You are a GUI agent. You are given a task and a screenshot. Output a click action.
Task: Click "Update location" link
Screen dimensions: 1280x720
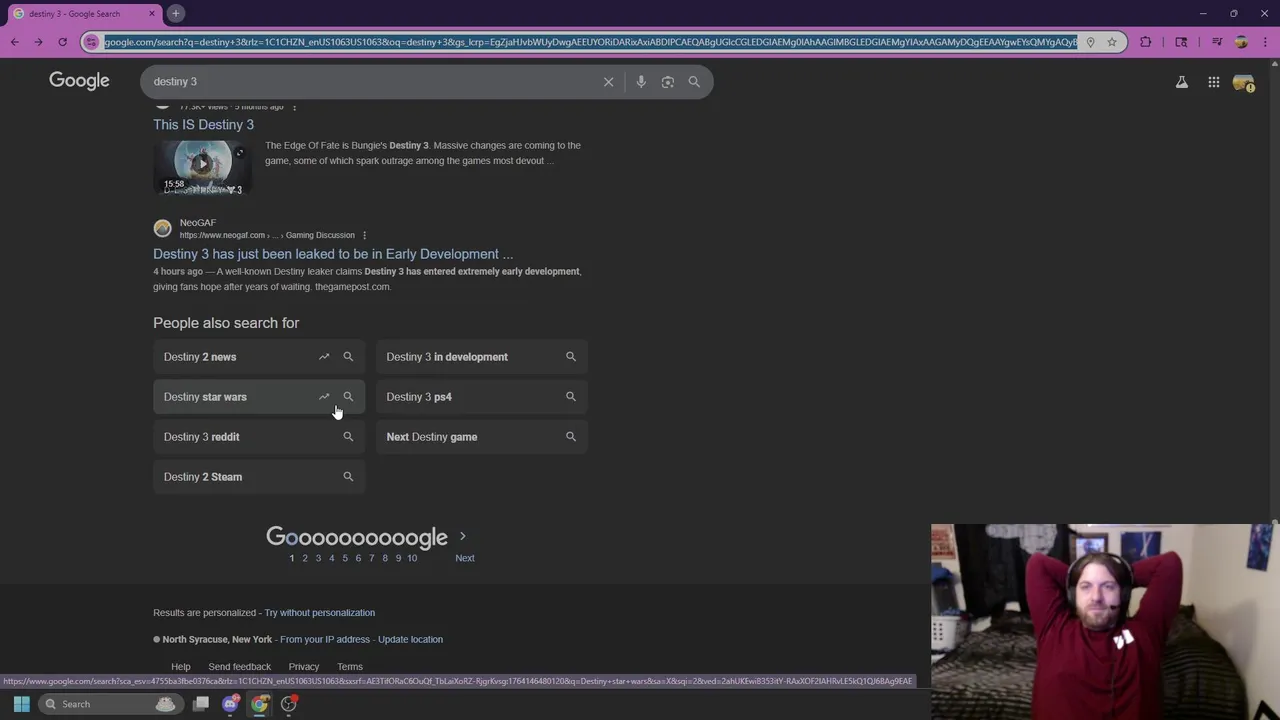(410, 640)
